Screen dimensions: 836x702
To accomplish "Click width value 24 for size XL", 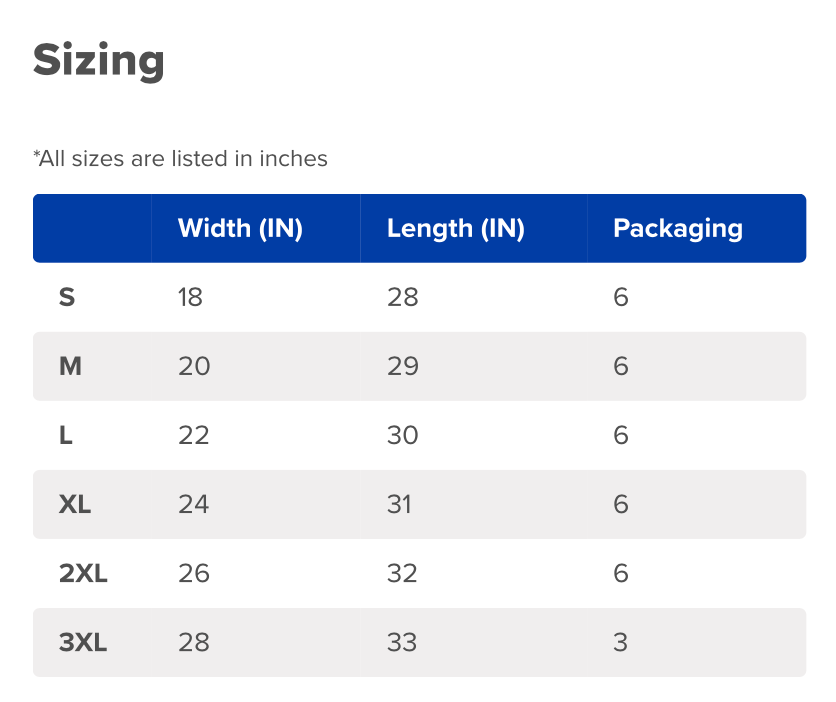I will point(194,504).
